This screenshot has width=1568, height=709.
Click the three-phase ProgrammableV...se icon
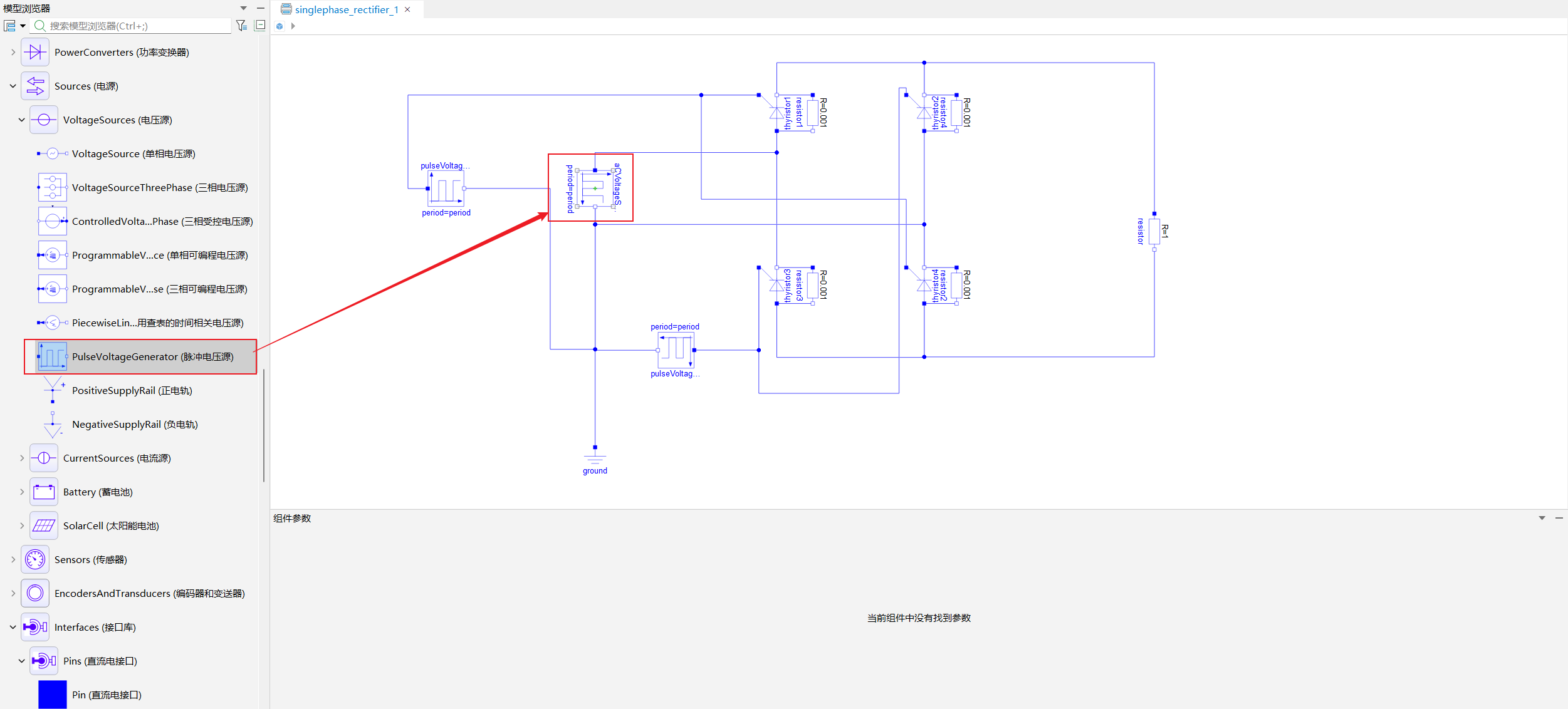click(53, 289)
